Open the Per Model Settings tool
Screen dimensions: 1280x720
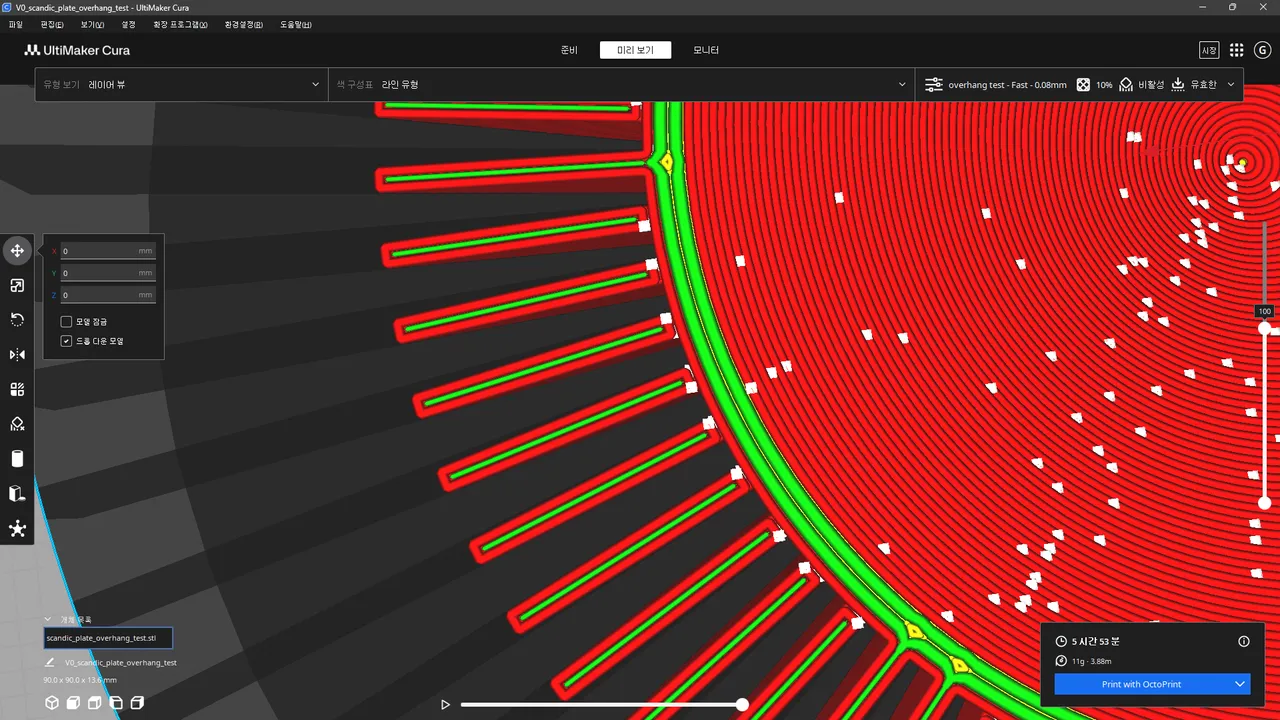coord(17,389)
